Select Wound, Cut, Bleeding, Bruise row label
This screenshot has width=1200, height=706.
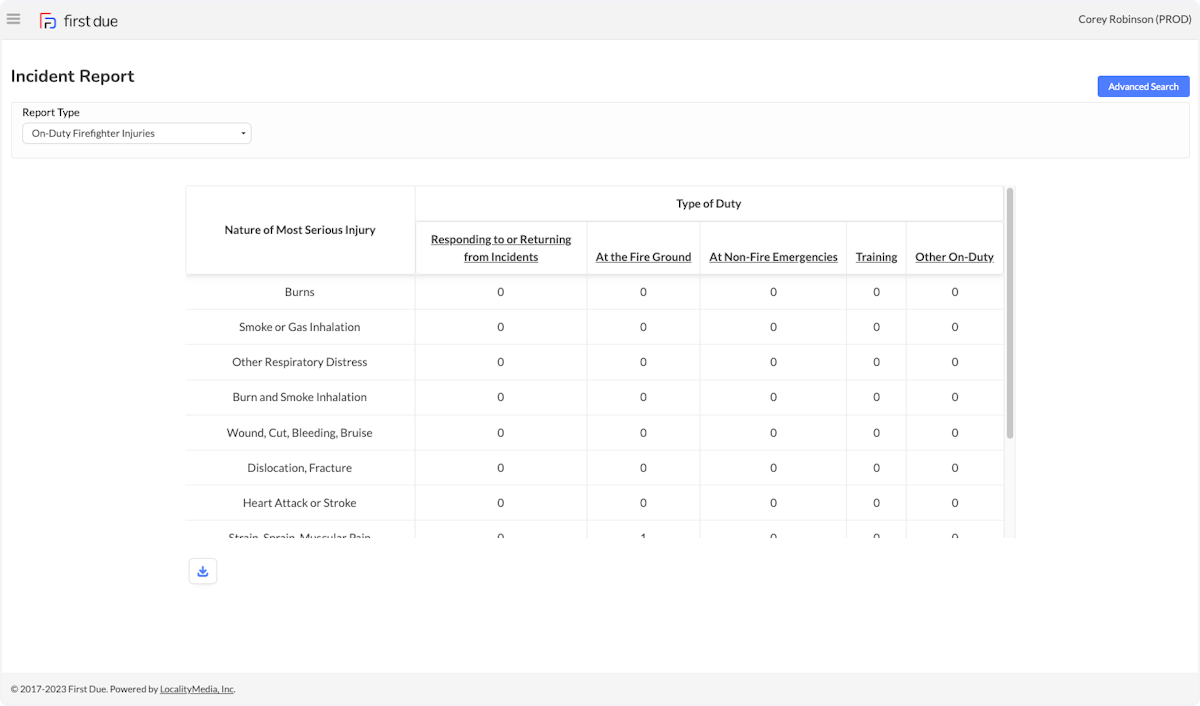[x=300, y=433]
